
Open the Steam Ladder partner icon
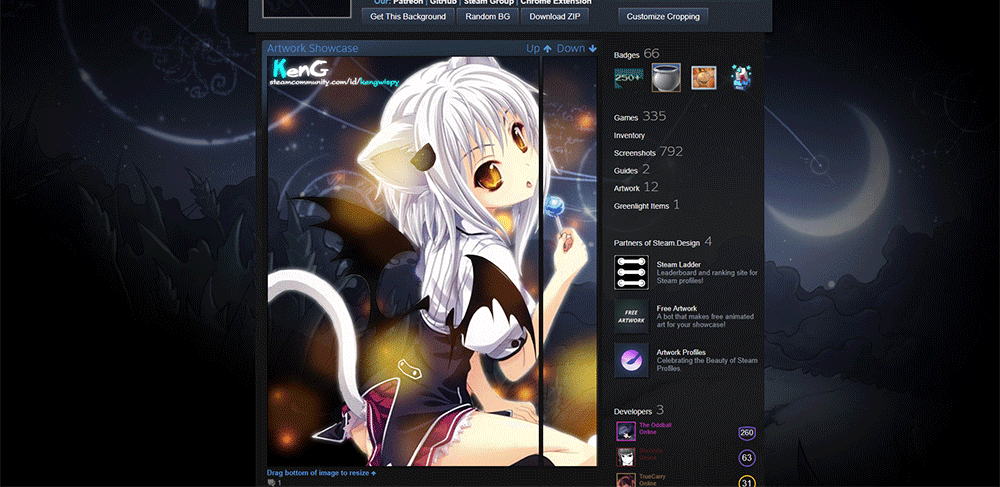pos(631,272)
